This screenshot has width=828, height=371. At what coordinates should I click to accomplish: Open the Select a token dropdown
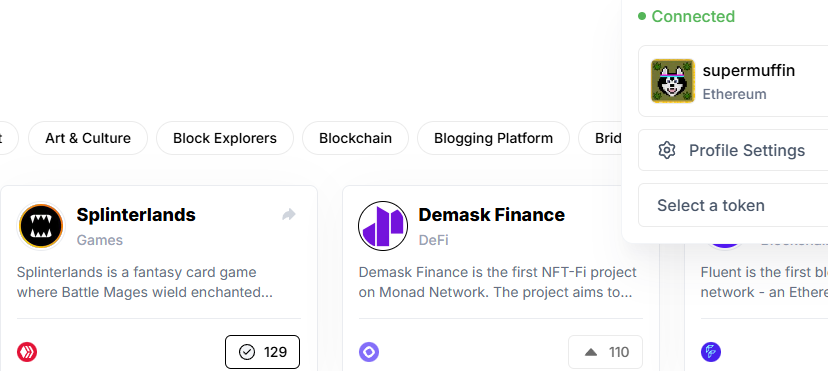coord(733,205)
